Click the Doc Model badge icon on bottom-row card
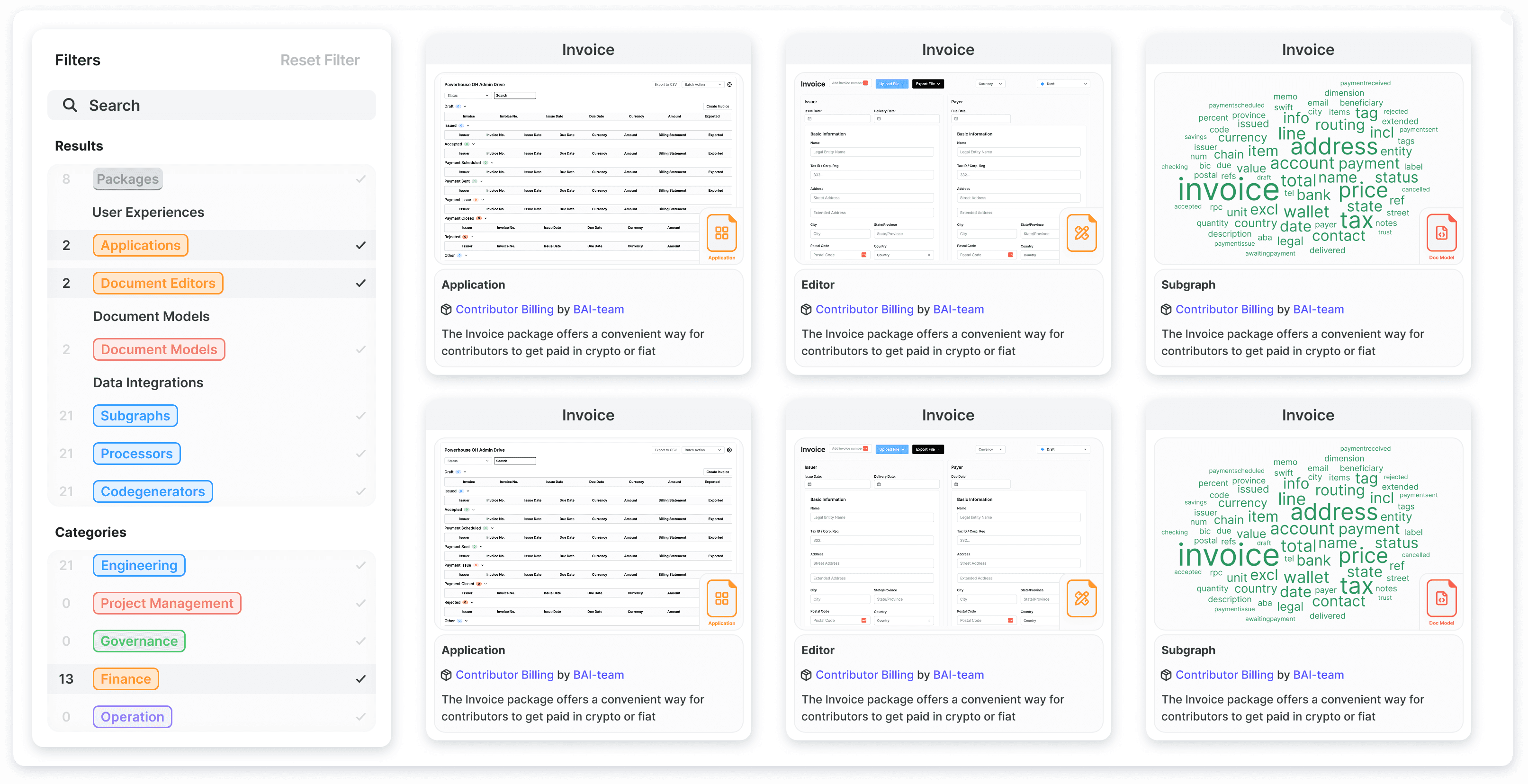 pyautogui.click(x=1441, y=598)
